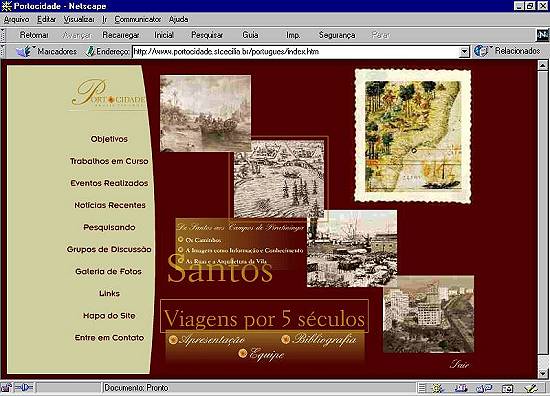Open the Equipe link
This screenshot has width=550, height=396.
(261, 354)
